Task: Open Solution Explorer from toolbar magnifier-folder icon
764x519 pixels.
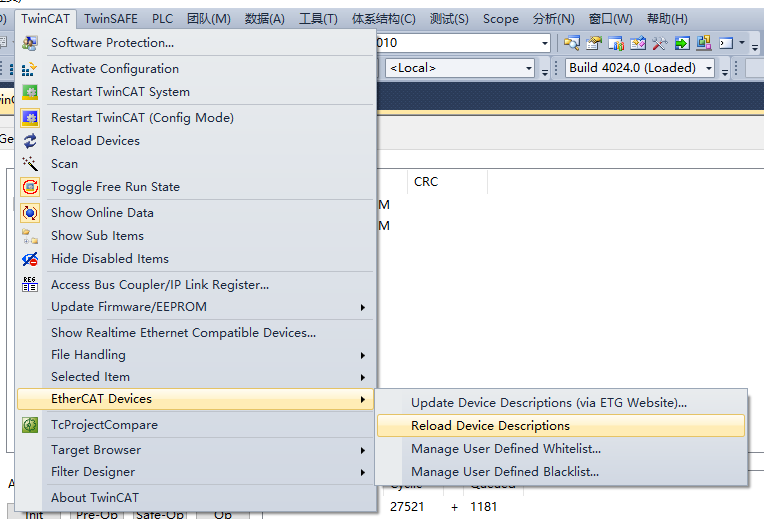Action: (x=572, y=43)
